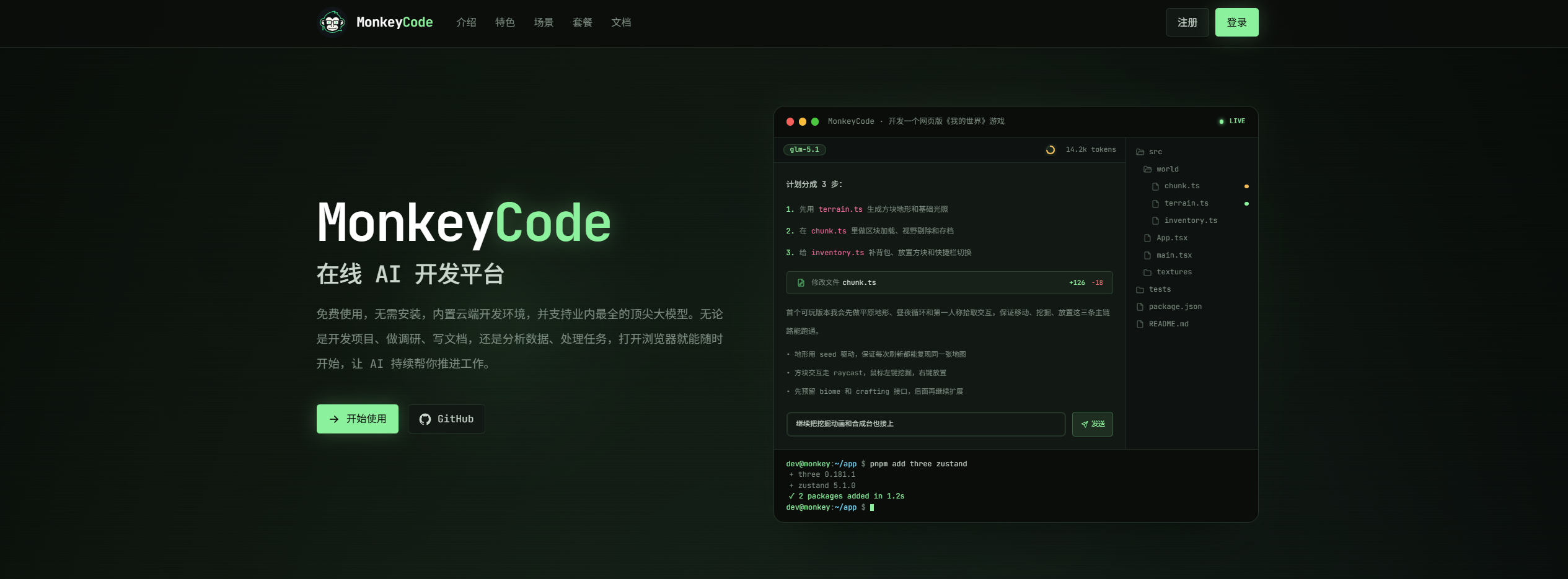Click the file edit icon beside 修改文件
The height and width of the screenshot is (579, 1568).
[801, 283]
